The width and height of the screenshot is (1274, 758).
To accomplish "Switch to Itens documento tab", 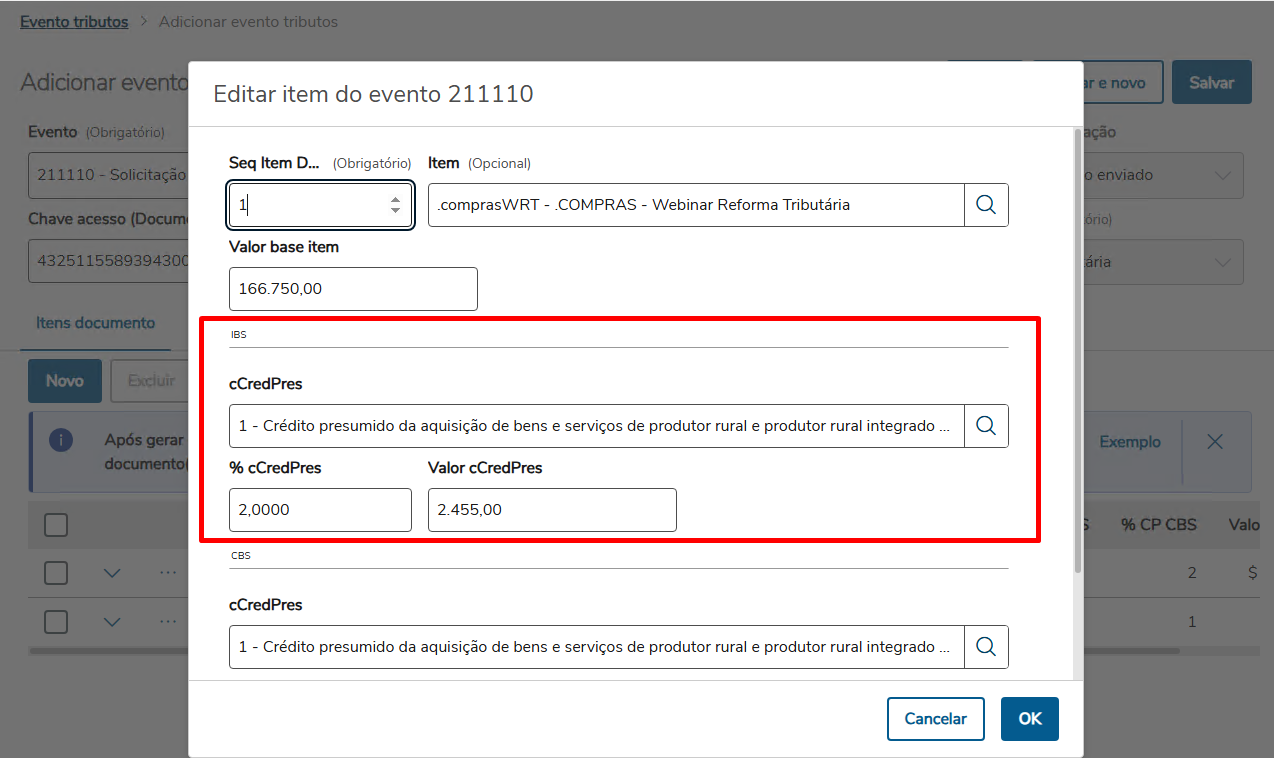I will 95,323.
